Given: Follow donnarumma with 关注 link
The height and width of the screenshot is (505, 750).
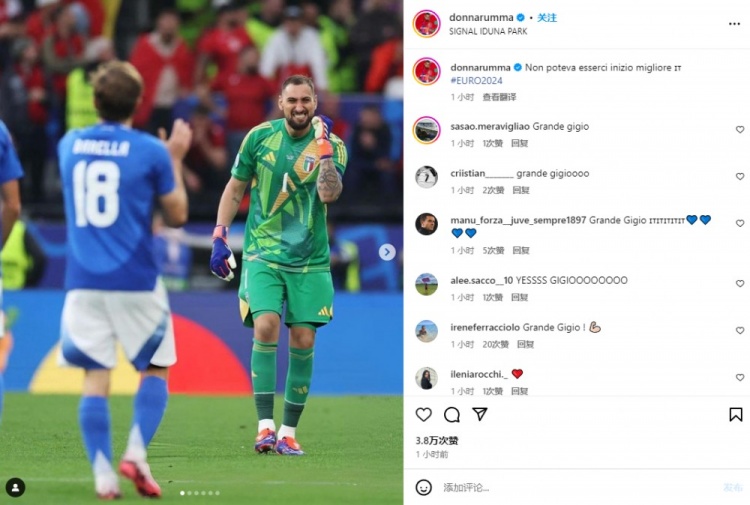Looking at the screenshot, I should coord(547,18).
